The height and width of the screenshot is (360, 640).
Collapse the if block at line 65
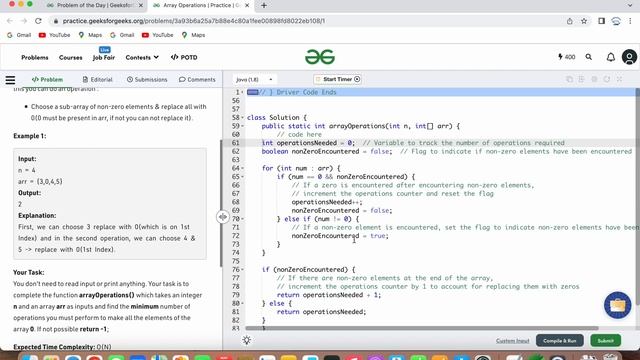(242, 177)
